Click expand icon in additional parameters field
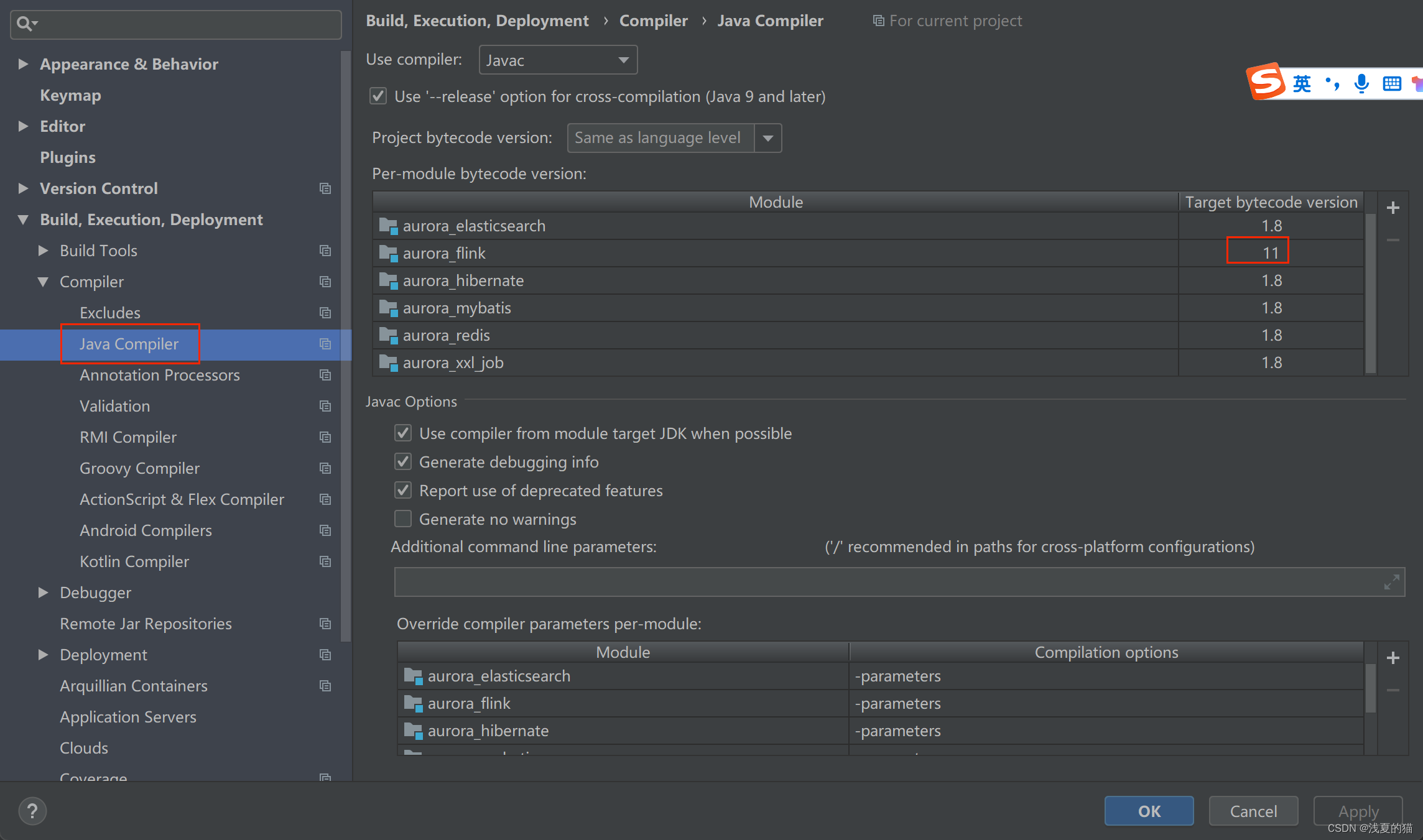 click(x=1391, y=582)
